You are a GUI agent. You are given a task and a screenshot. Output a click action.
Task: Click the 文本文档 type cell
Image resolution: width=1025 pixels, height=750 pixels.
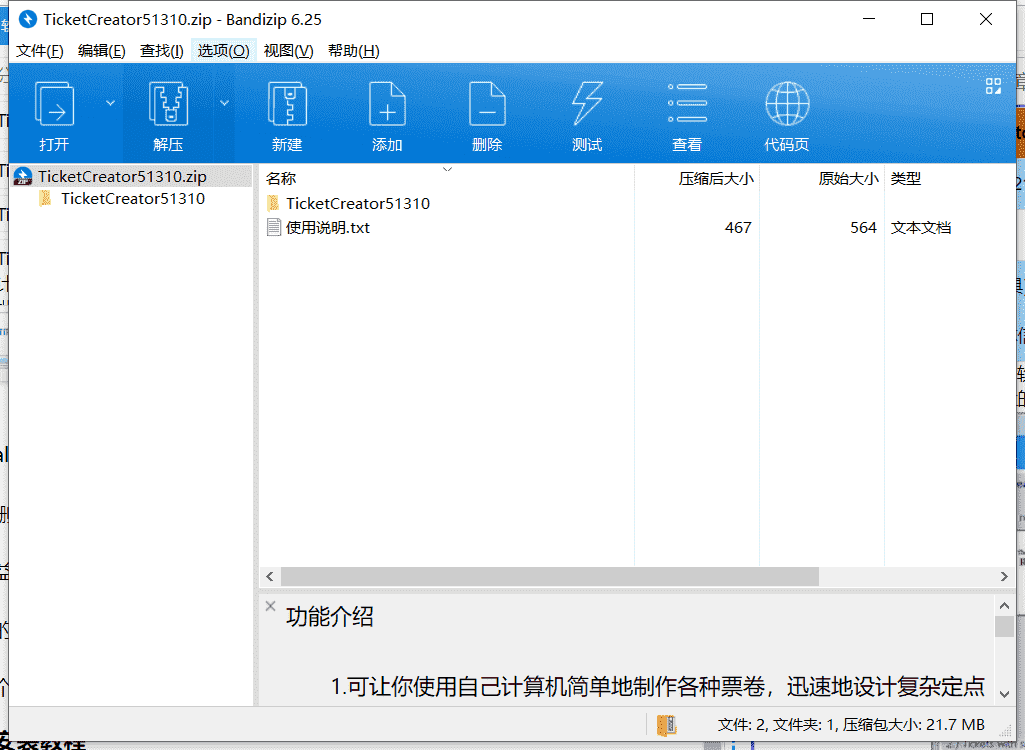920,228
